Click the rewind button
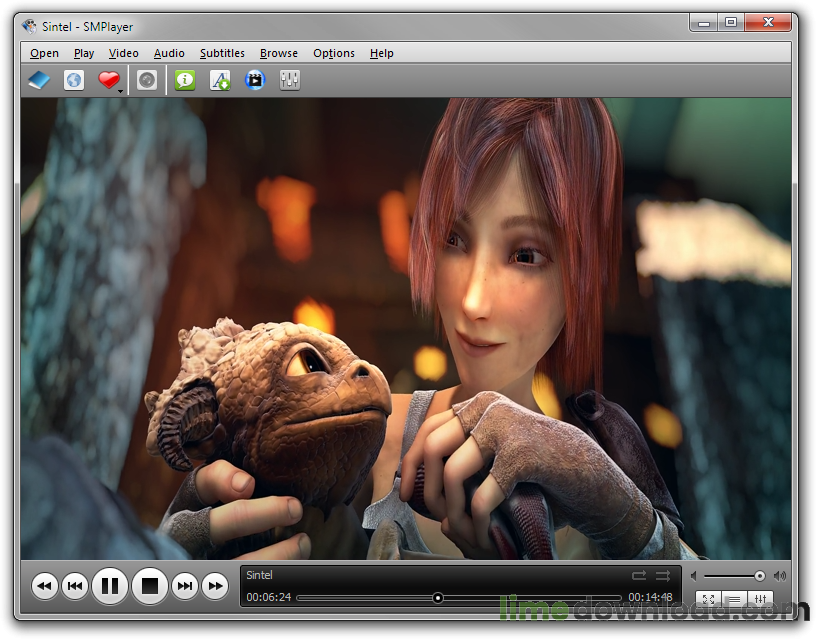The image size is (817, 640). (44, 586)
